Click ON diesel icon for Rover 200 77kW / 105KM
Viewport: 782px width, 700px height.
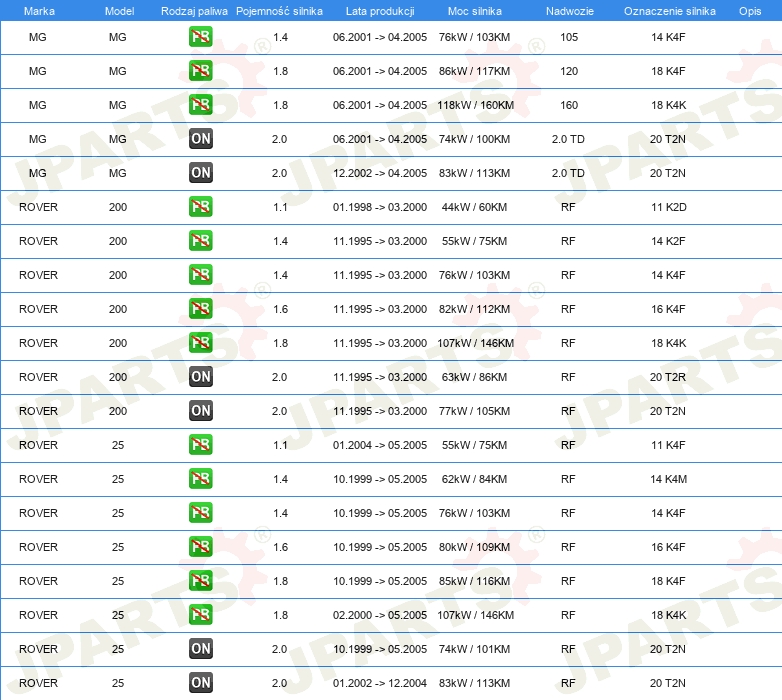point(200,411)
